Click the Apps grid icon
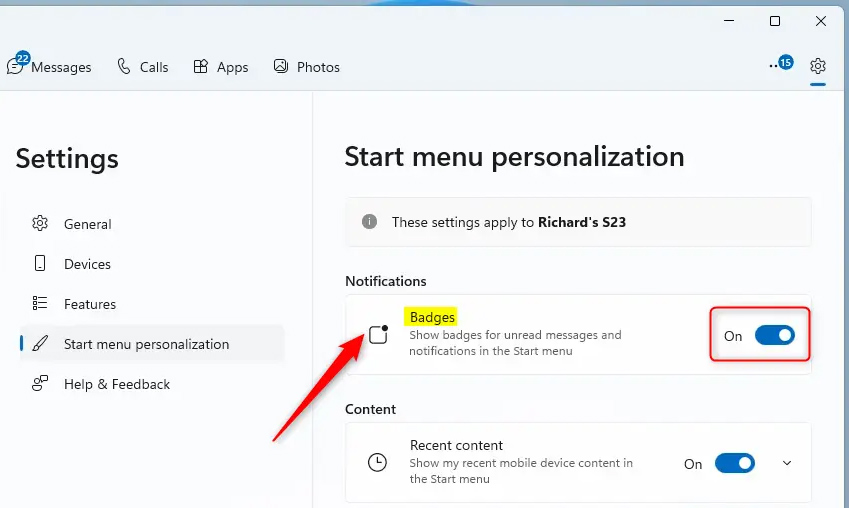The image size is (849, 508). pyautogui.click(x=201, y=66)
